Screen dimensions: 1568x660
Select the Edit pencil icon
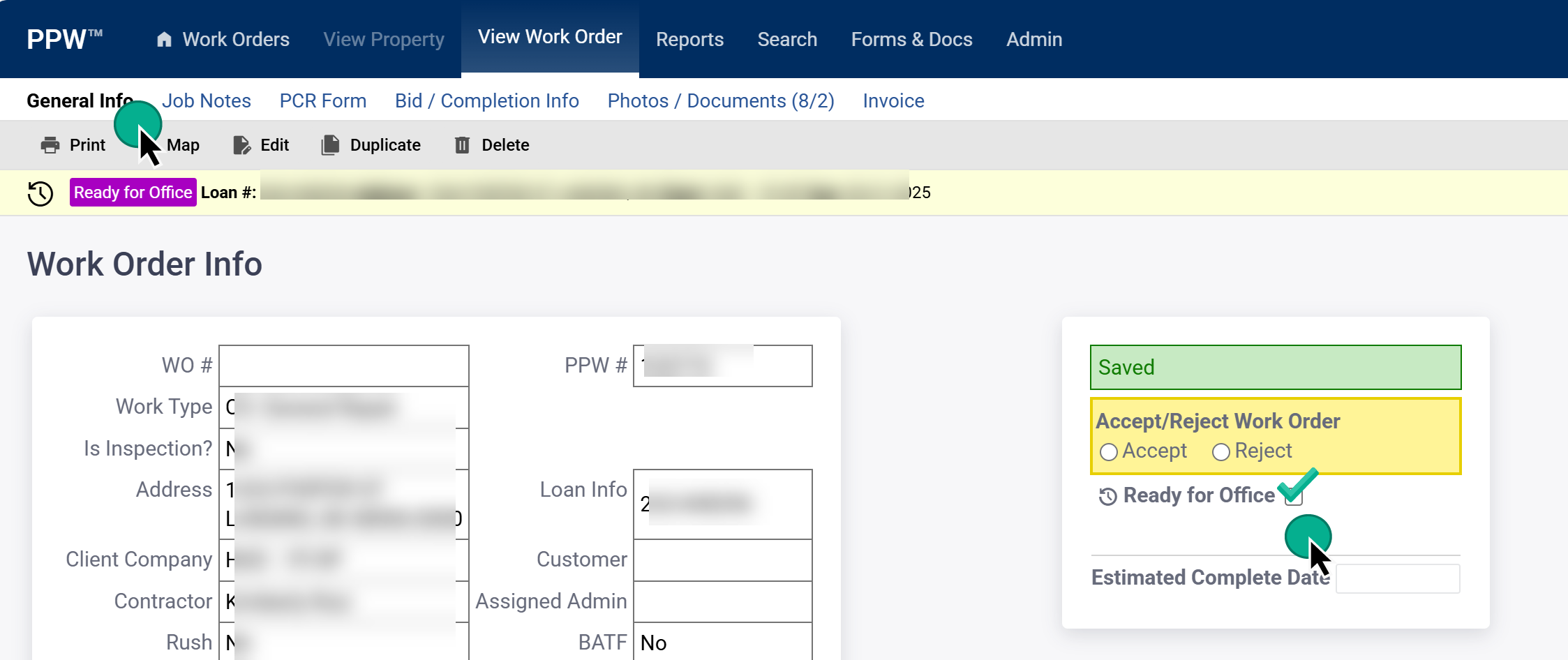(x=241, y=144)
